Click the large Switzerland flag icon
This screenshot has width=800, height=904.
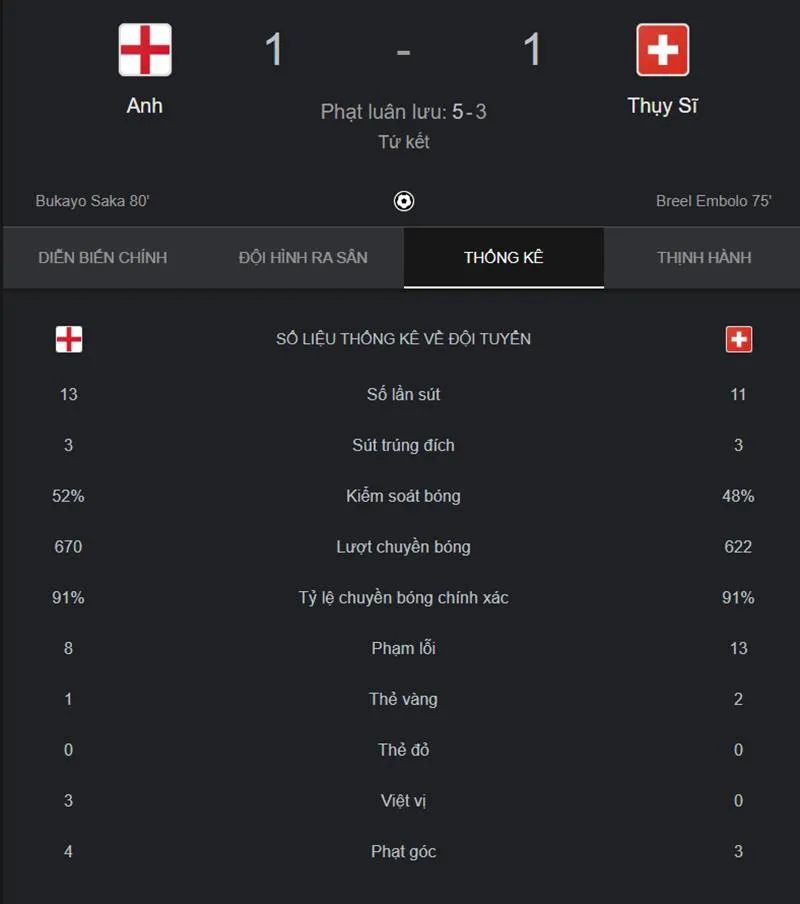tap(662, 50)
